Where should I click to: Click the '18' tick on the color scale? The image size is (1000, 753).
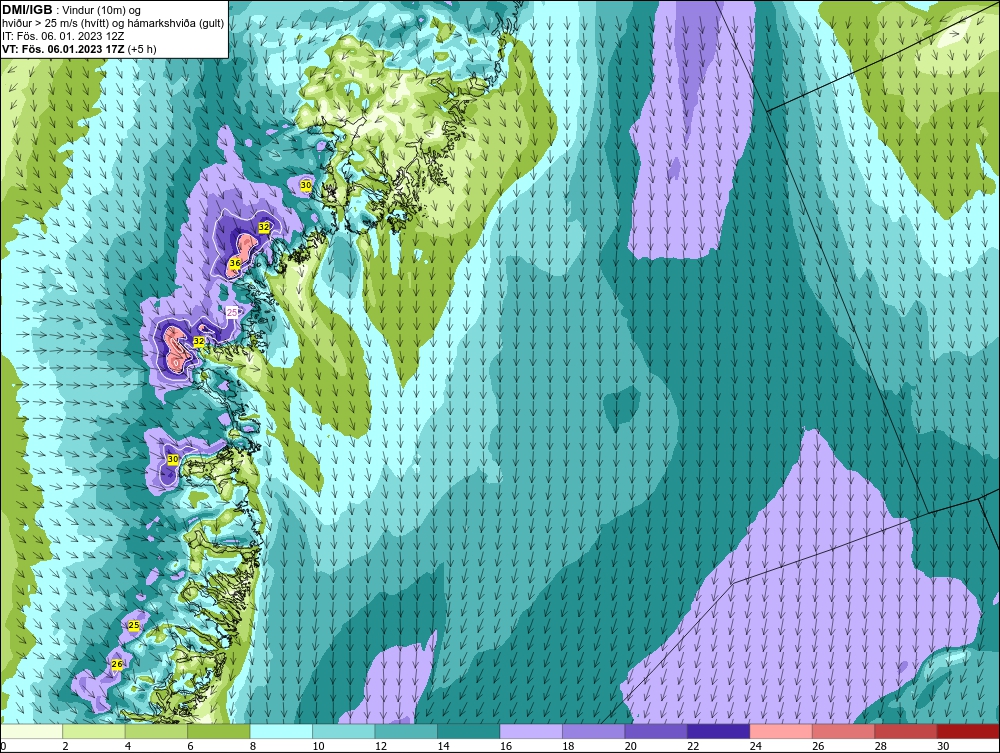pyautogui.click(x=568, y=746)
